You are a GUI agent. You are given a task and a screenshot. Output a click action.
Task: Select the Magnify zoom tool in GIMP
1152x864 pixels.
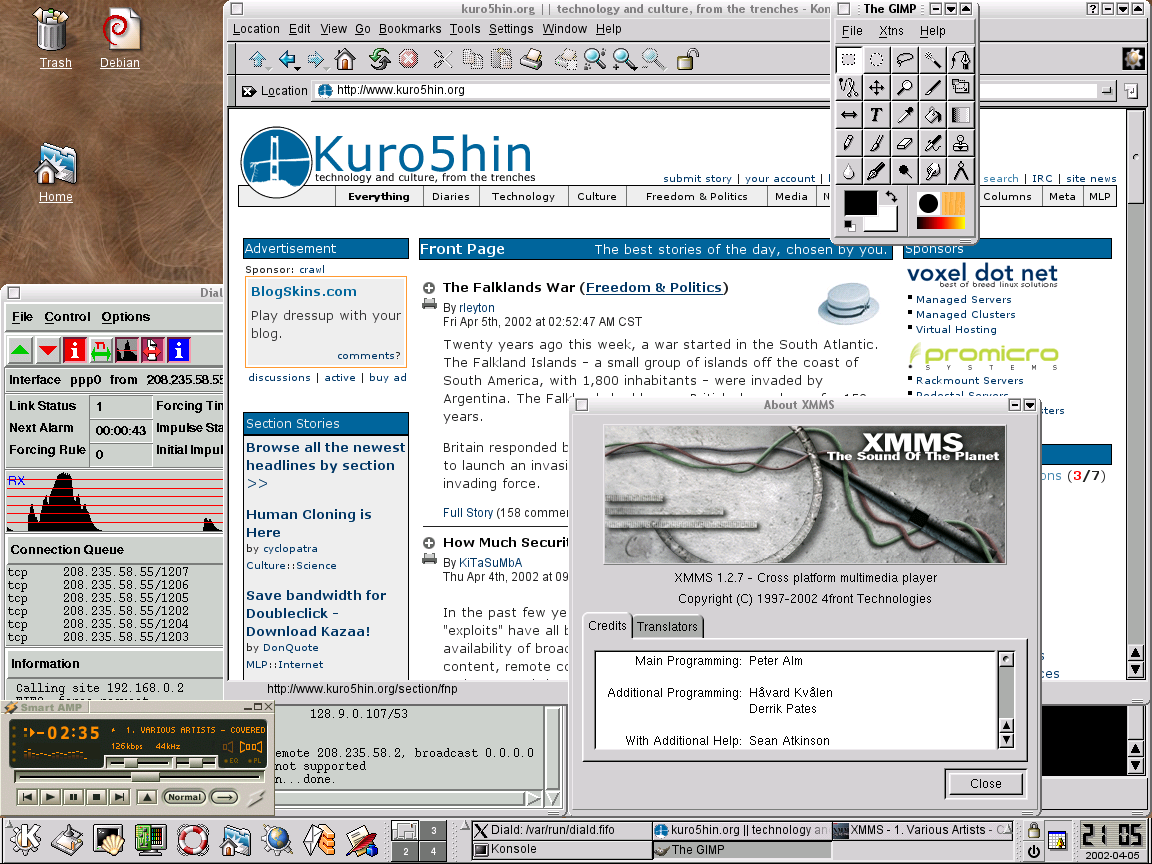pos(904,87)
